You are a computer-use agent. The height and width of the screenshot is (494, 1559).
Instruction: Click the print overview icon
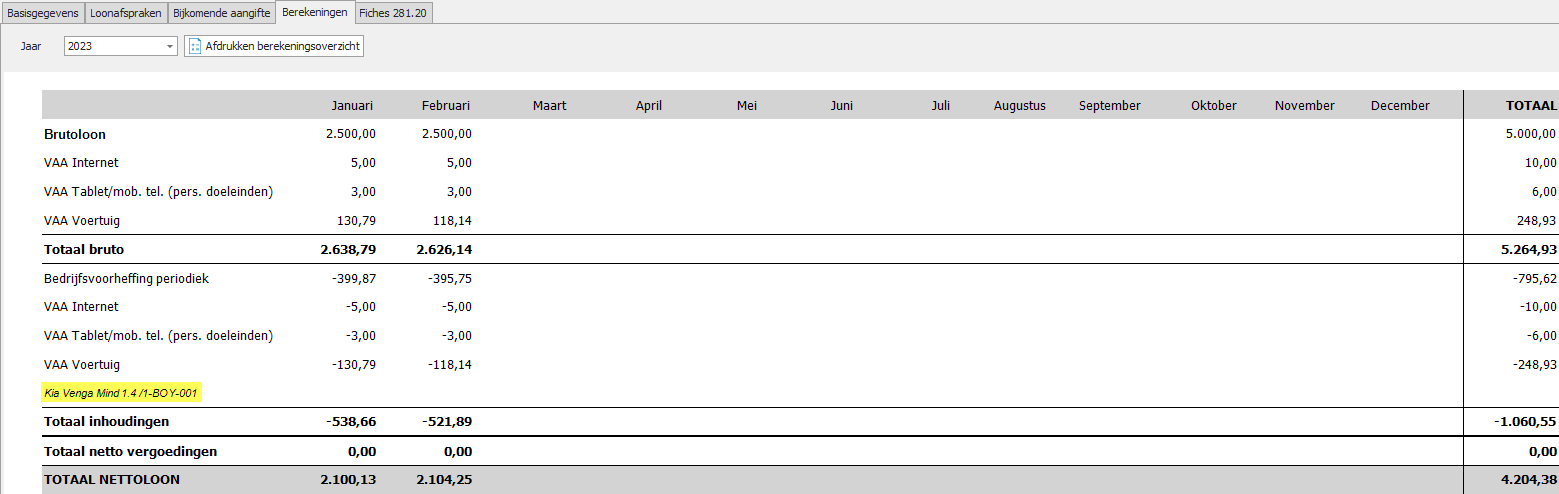[195, 47]
